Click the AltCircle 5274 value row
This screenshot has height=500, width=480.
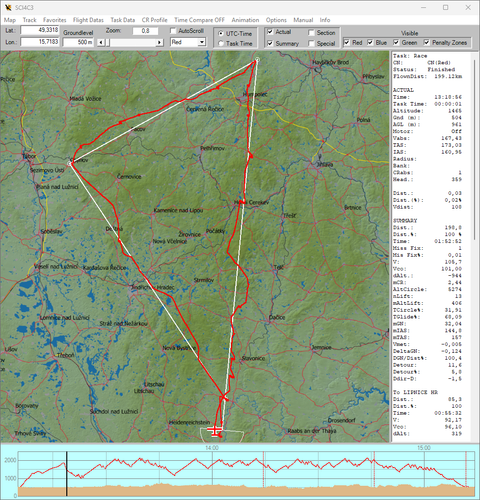click(427, 289)
